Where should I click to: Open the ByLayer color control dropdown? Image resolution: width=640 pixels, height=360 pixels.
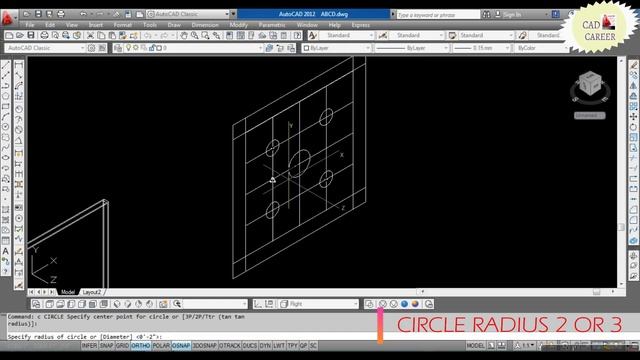click(337, 48)
